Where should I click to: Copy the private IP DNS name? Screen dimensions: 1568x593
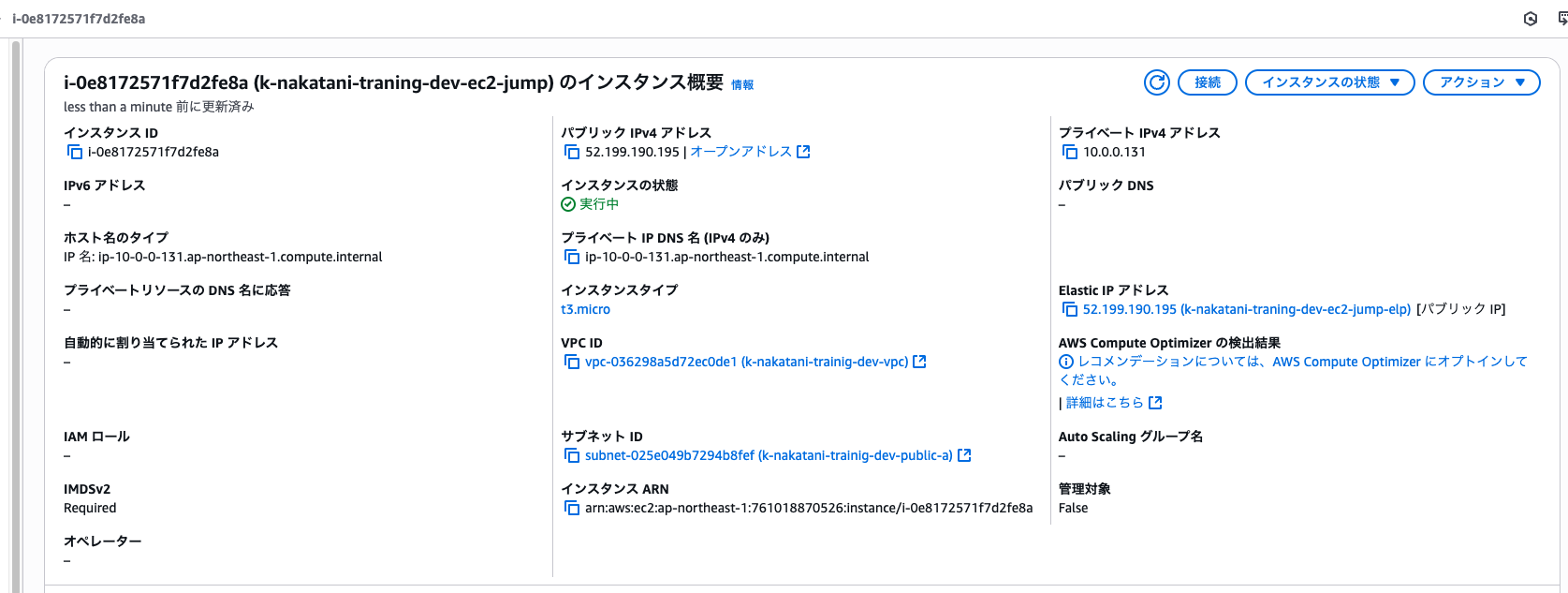coord(572,257)
